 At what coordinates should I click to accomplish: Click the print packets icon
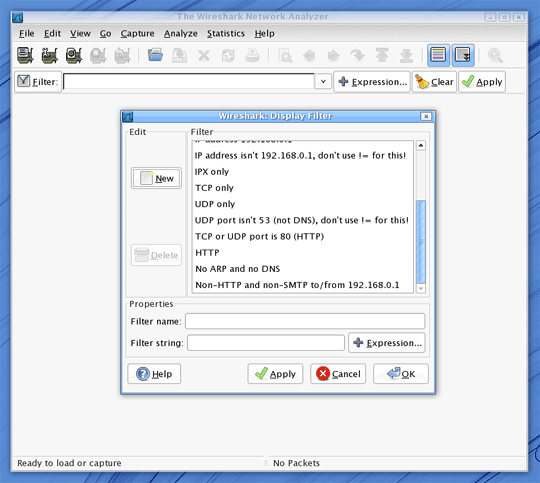coord(252,55)
